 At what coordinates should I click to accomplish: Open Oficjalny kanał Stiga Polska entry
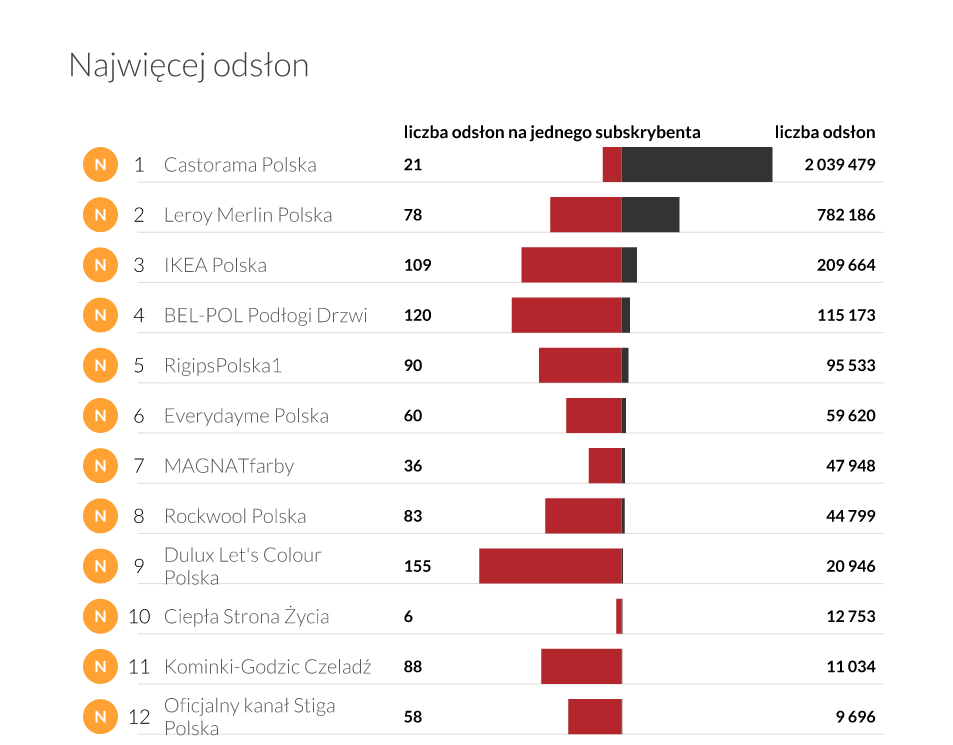click(249, 716)
